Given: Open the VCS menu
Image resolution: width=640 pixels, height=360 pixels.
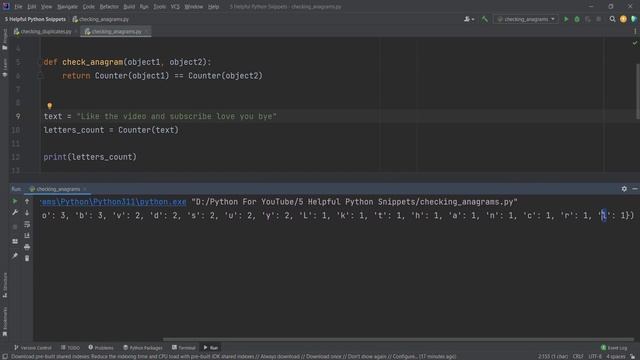Looking at the screenshot, I should point(175,7).
